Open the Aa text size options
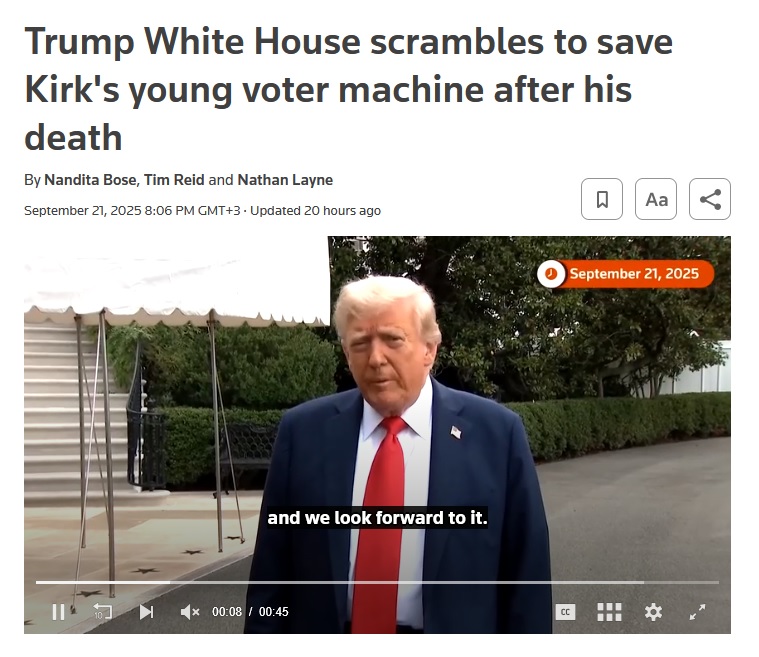The image size is (759, 657). point(656,199)
